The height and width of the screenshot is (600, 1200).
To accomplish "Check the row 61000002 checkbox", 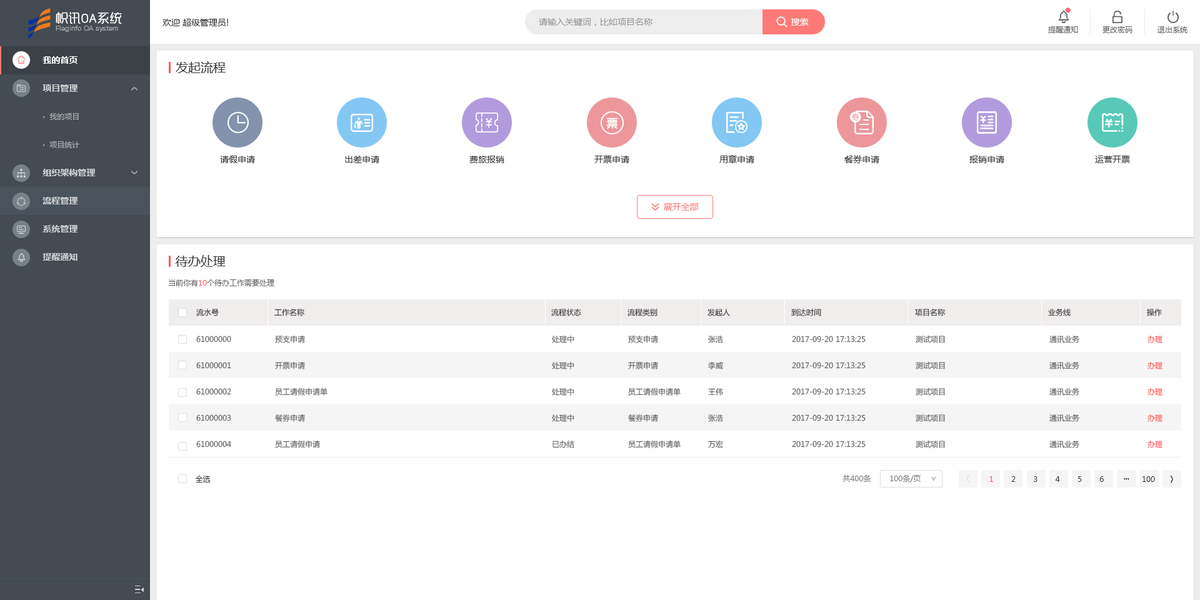I will (x=182, y=392).
